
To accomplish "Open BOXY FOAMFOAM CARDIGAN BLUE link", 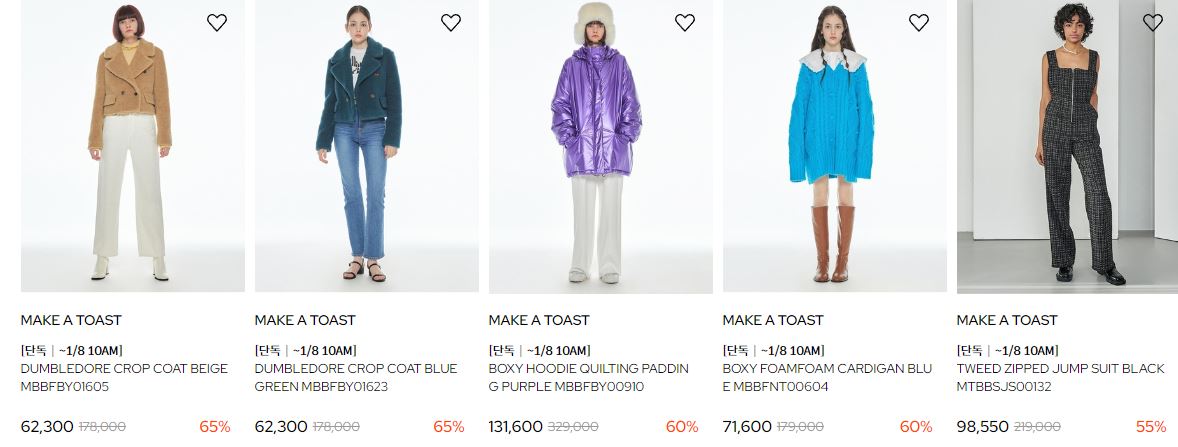I will [x=827, y=378].
